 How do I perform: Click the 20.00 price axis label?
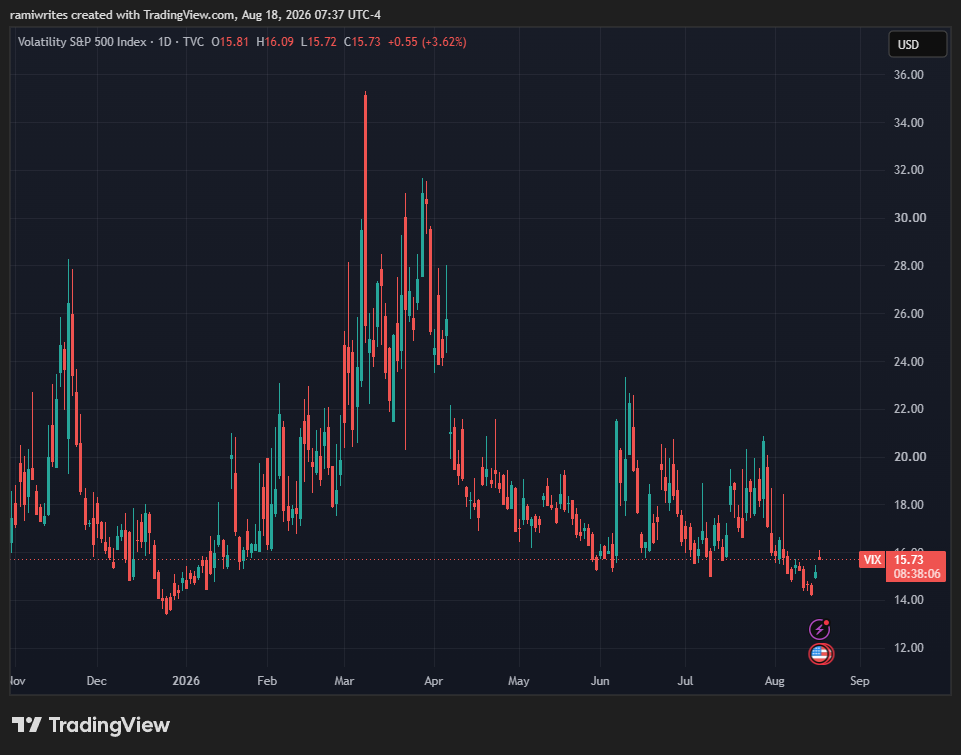909,457
